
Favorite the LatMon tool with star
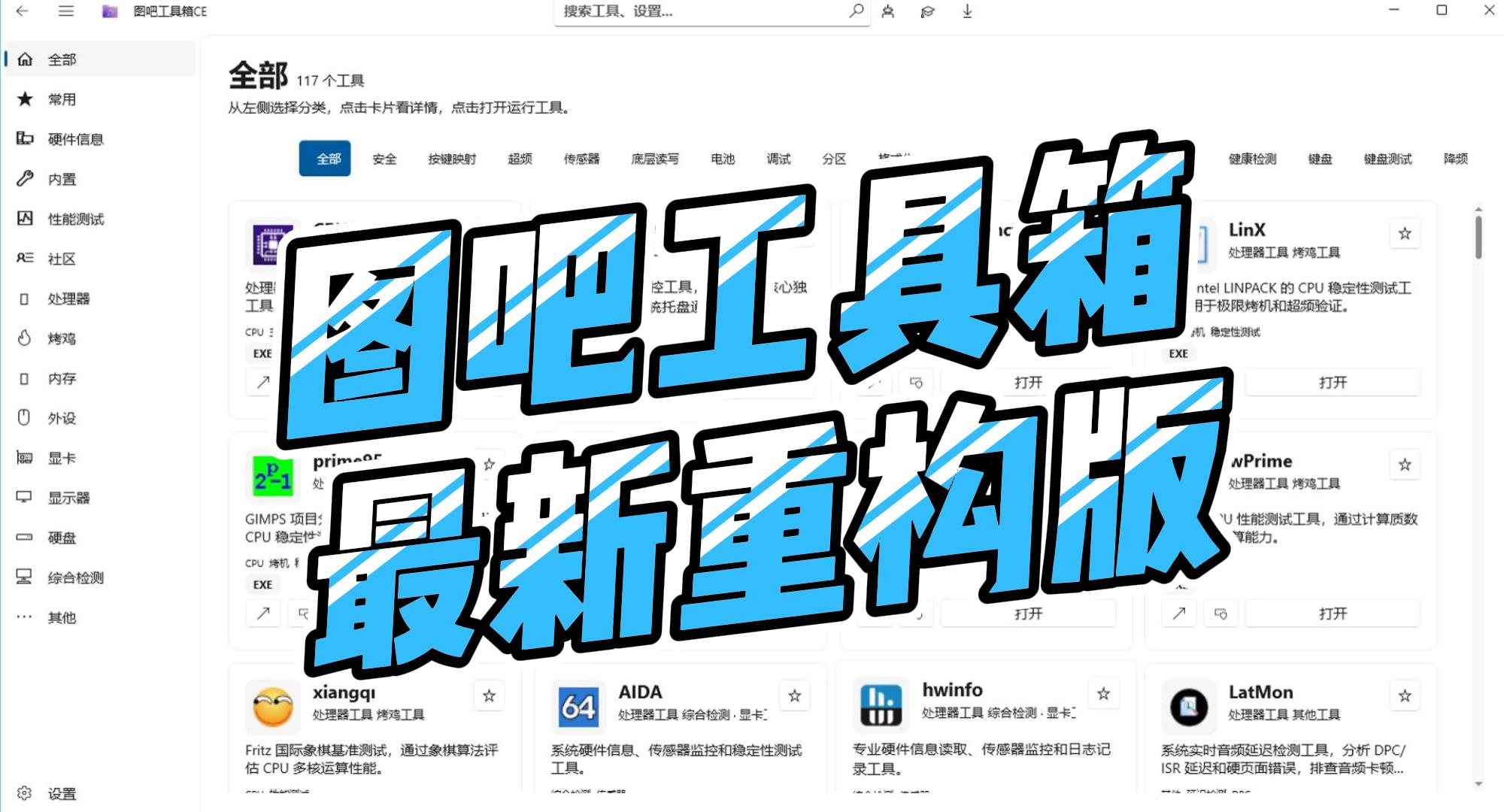point(1405,696)
